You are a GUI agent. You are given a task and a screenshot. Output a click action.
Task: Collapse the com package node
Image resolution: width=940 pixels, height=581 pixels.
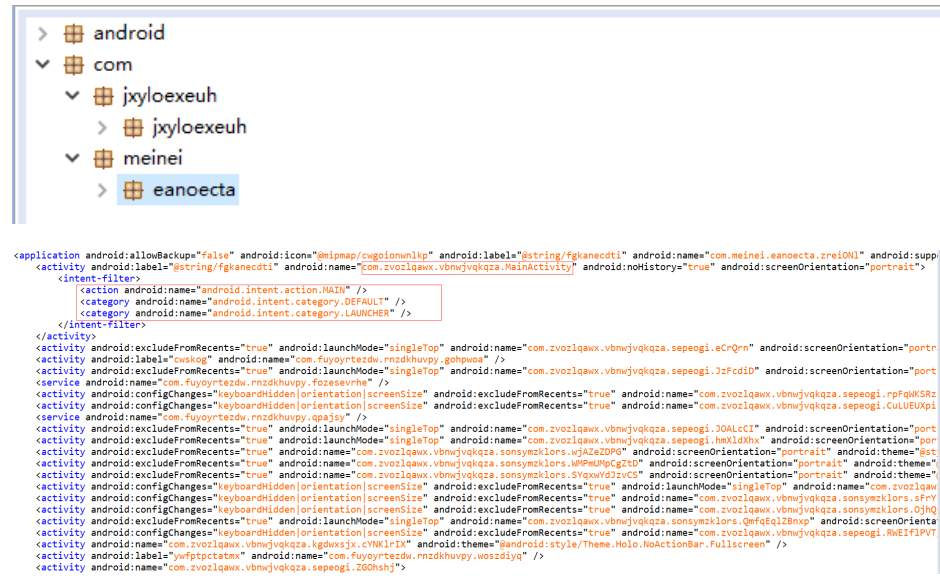[43, 65]
